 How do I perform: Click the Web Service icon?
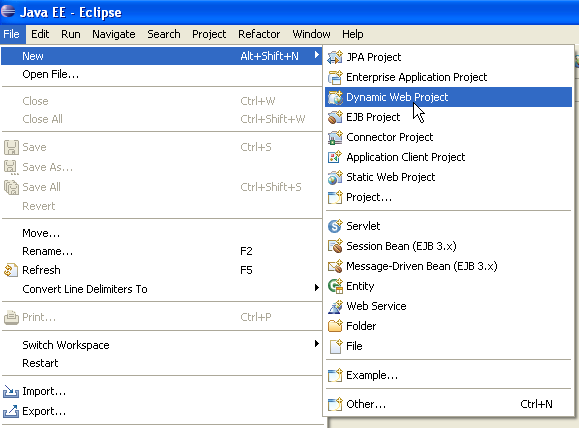[335, 306]
